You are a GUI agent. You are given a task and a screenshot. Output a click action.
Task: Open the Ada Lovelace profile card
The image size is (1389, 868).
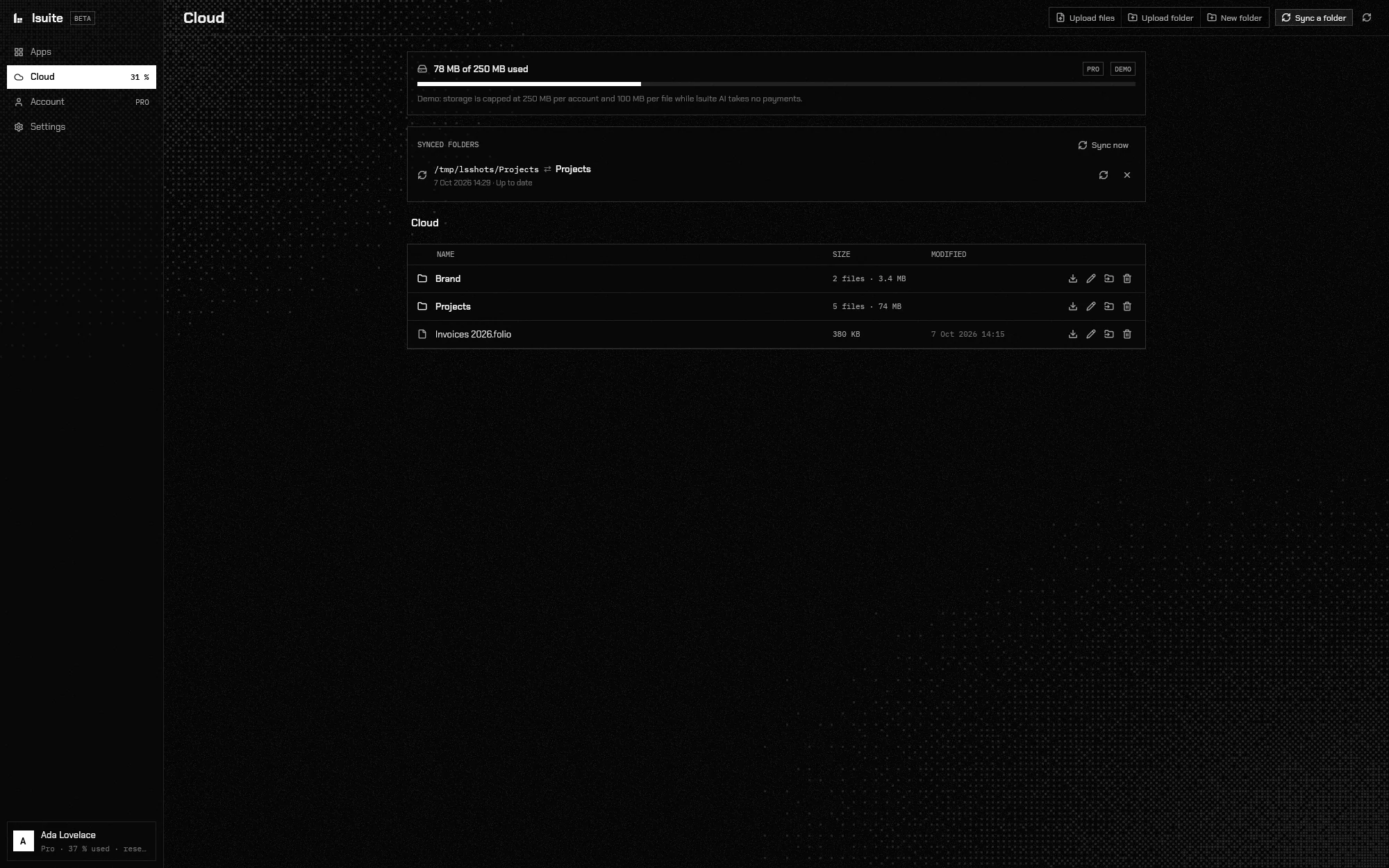click(x=81, y=841)
